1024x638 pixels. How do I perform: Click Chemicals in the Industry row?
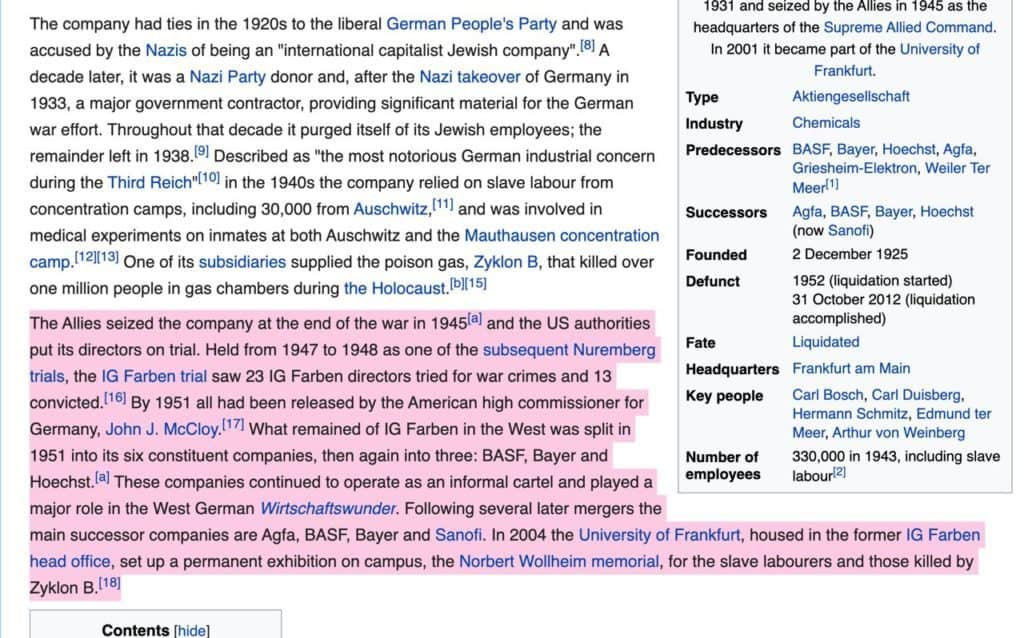point(826,123)
